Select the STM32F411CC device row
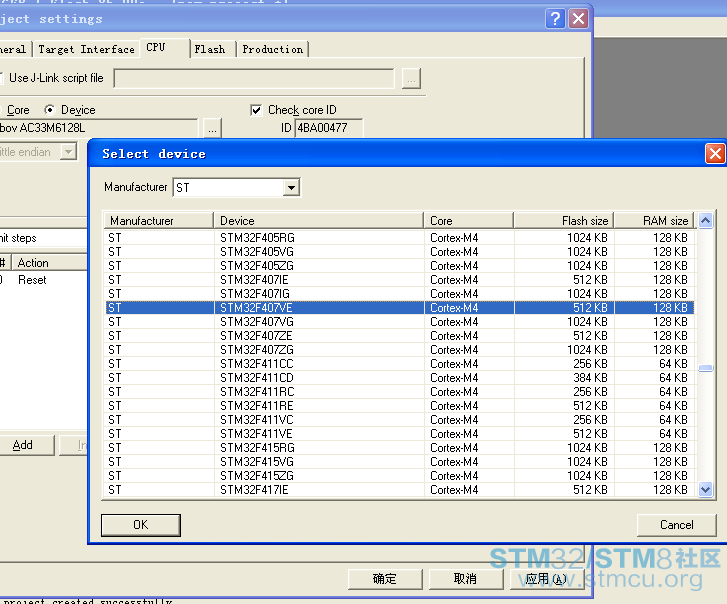 400,364
